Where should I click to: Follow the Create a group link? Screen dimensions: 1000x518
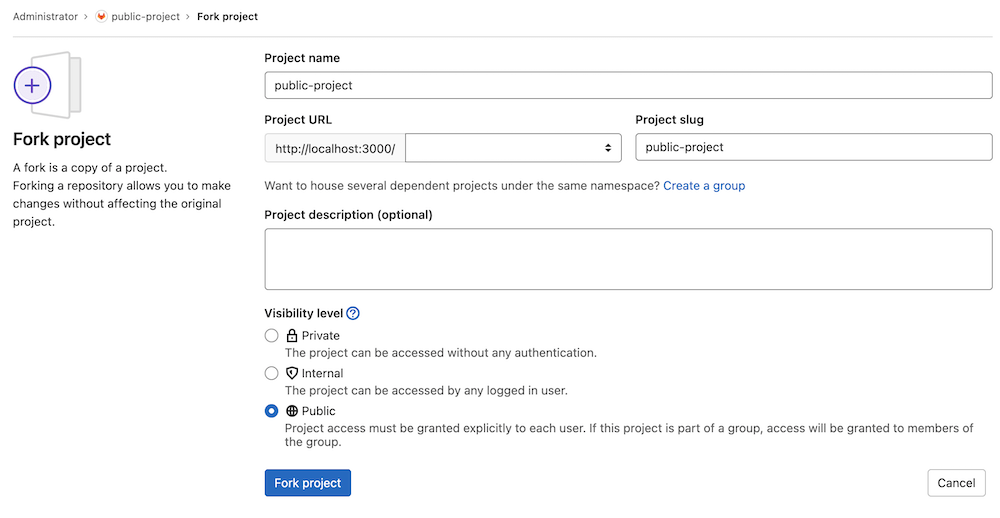703,186
